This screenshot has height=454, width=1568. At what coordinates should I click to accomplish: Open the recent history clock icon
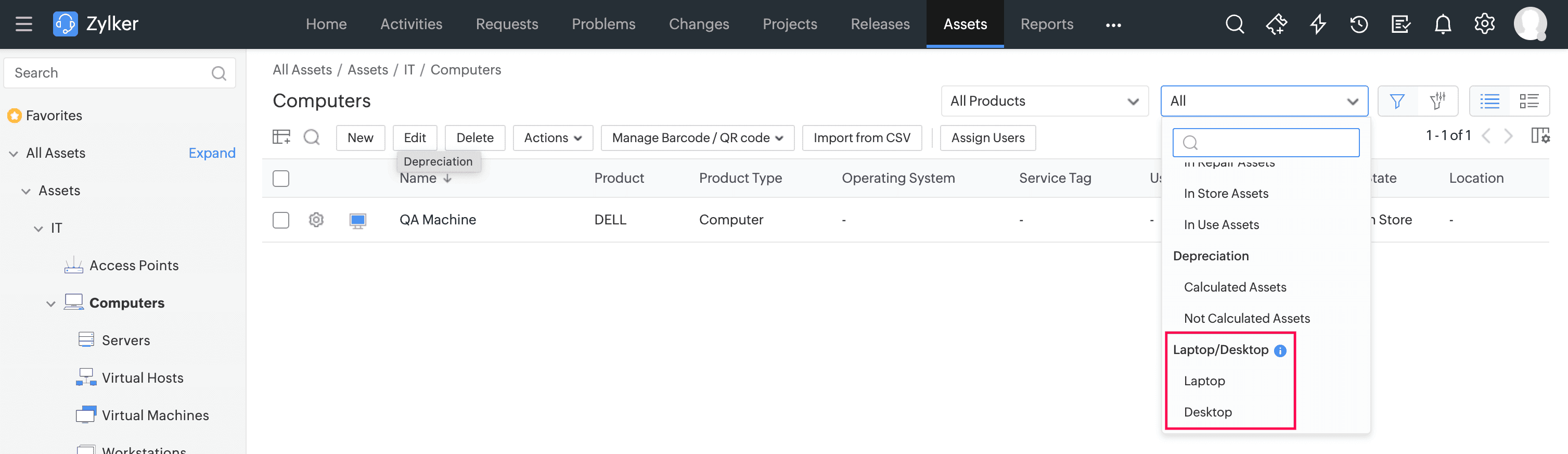click(x=1359, y=24)
